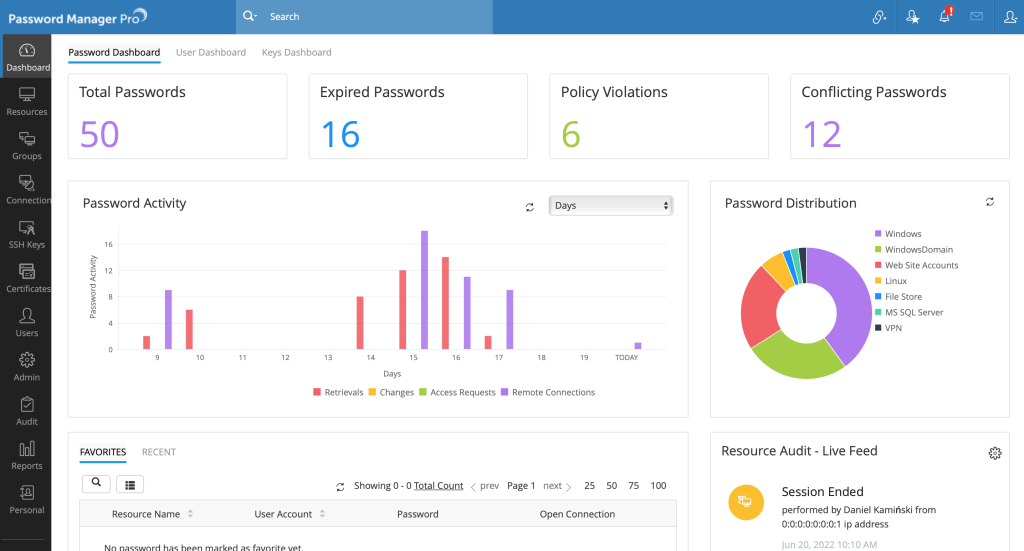Show 25 rows per page
Viewport: 1024px width, 551px height.
point(590,486)
